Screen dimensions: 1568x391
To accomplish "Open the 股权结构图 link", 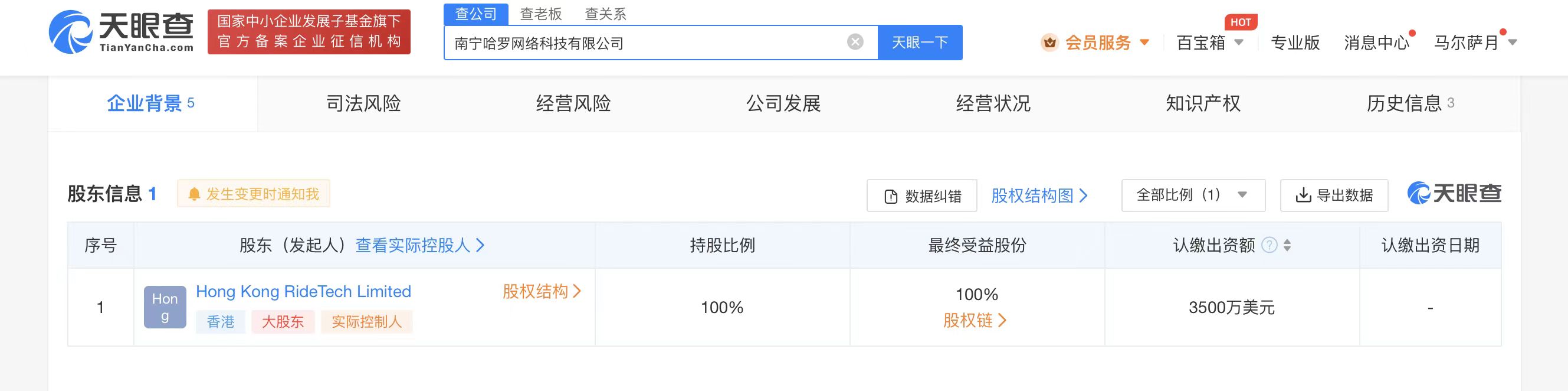I will (1039, 195).
